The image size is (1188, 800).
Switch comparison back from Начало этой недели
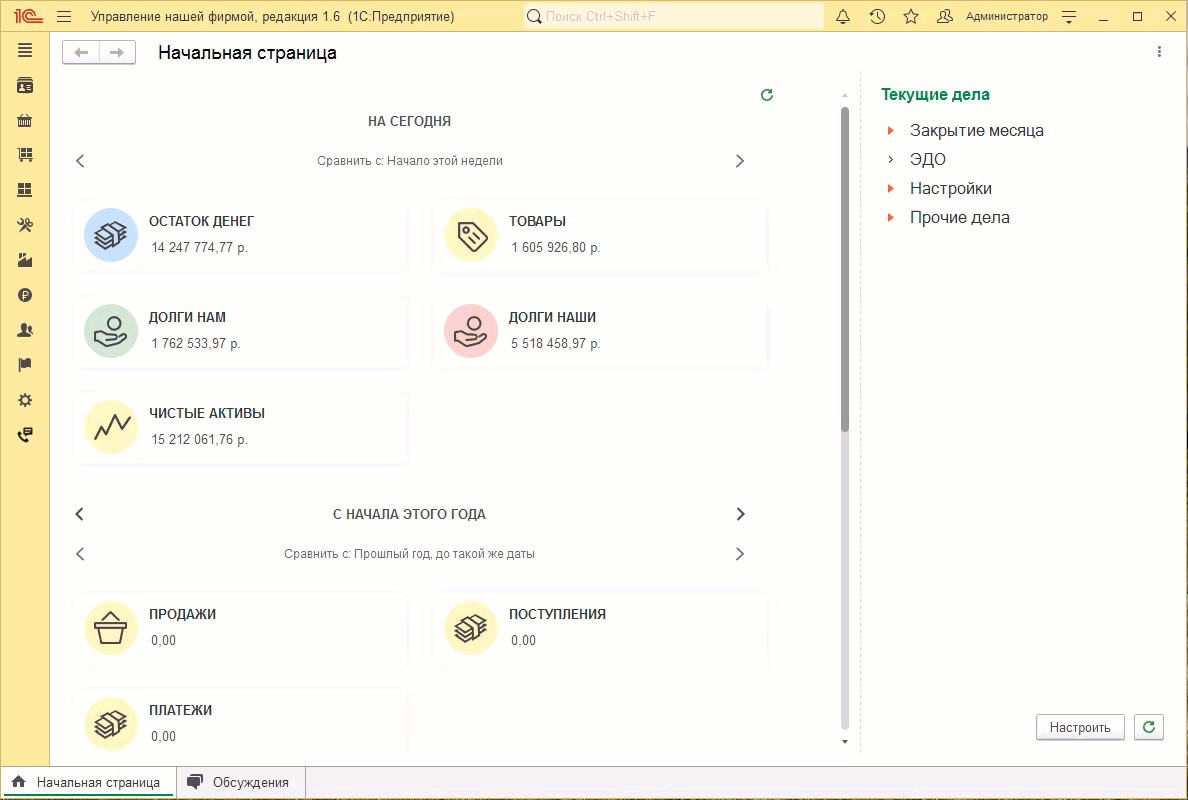tap(81, 161)
